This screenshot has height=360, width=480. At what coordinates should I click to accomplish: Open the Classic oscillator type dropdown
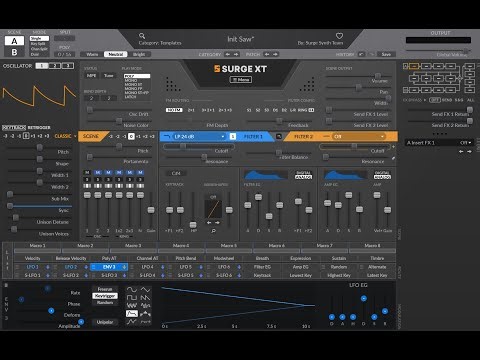tap(65, 136)
